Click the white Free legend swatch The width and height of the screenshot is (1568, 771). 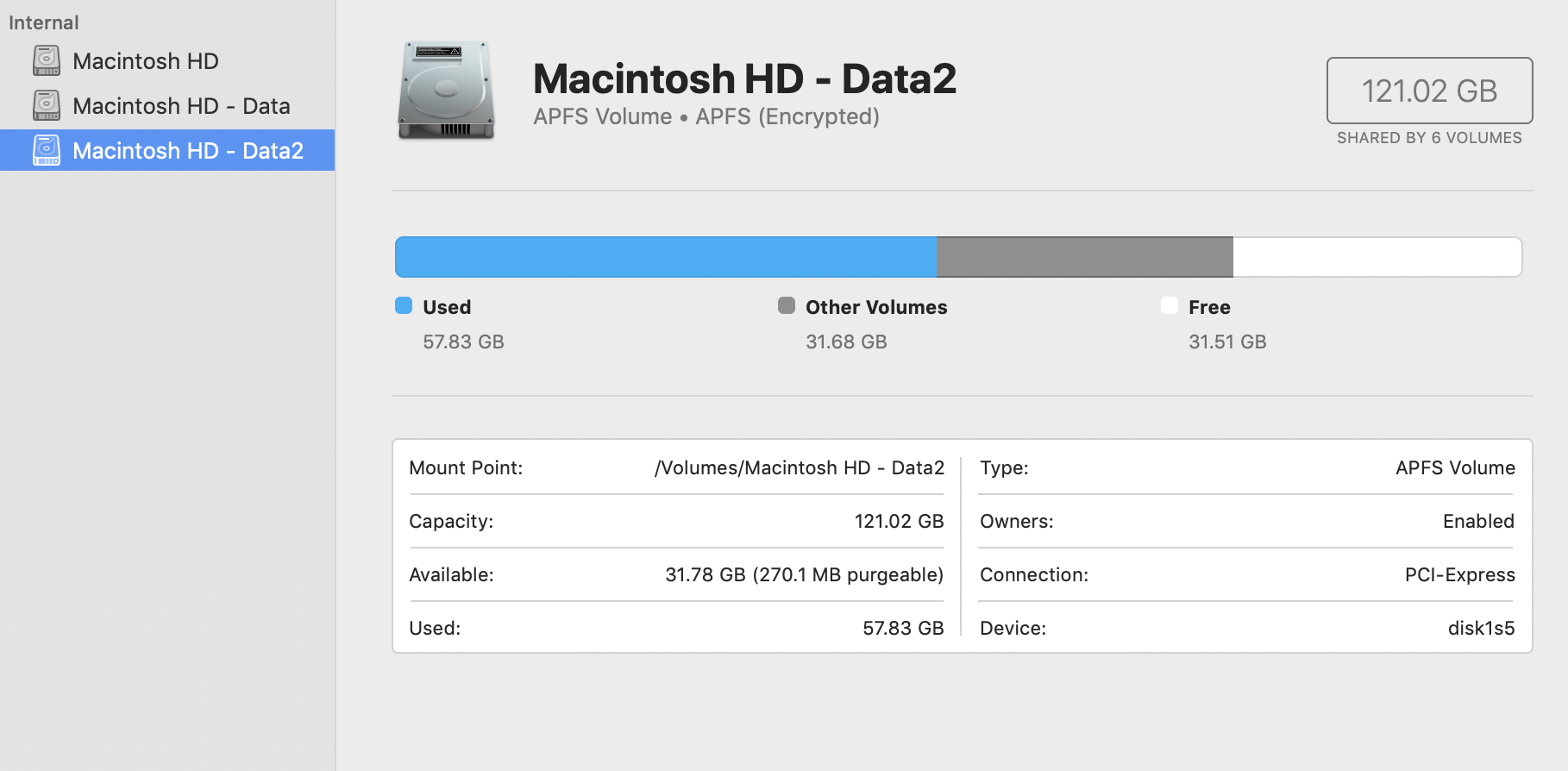[1170, 306]
